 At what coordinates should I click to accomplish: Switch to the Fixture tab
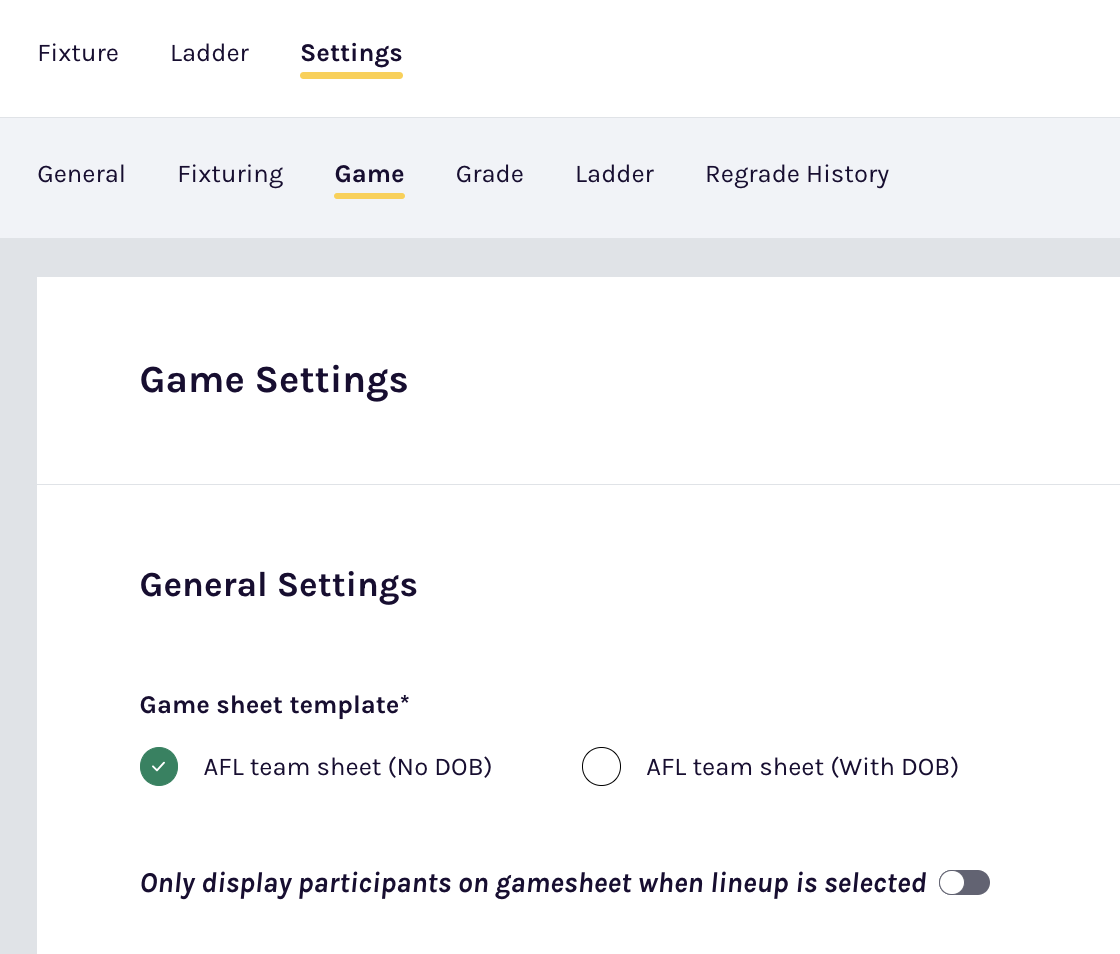[78, 53]
